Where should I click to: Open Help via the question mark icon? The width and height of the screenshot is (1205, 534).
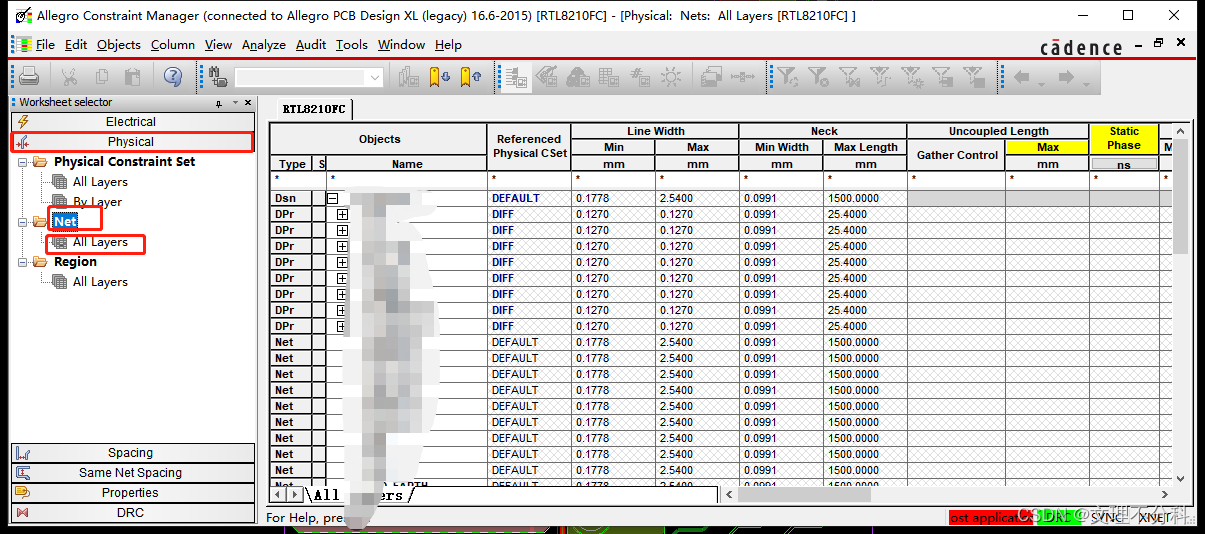tap(173, 77)
